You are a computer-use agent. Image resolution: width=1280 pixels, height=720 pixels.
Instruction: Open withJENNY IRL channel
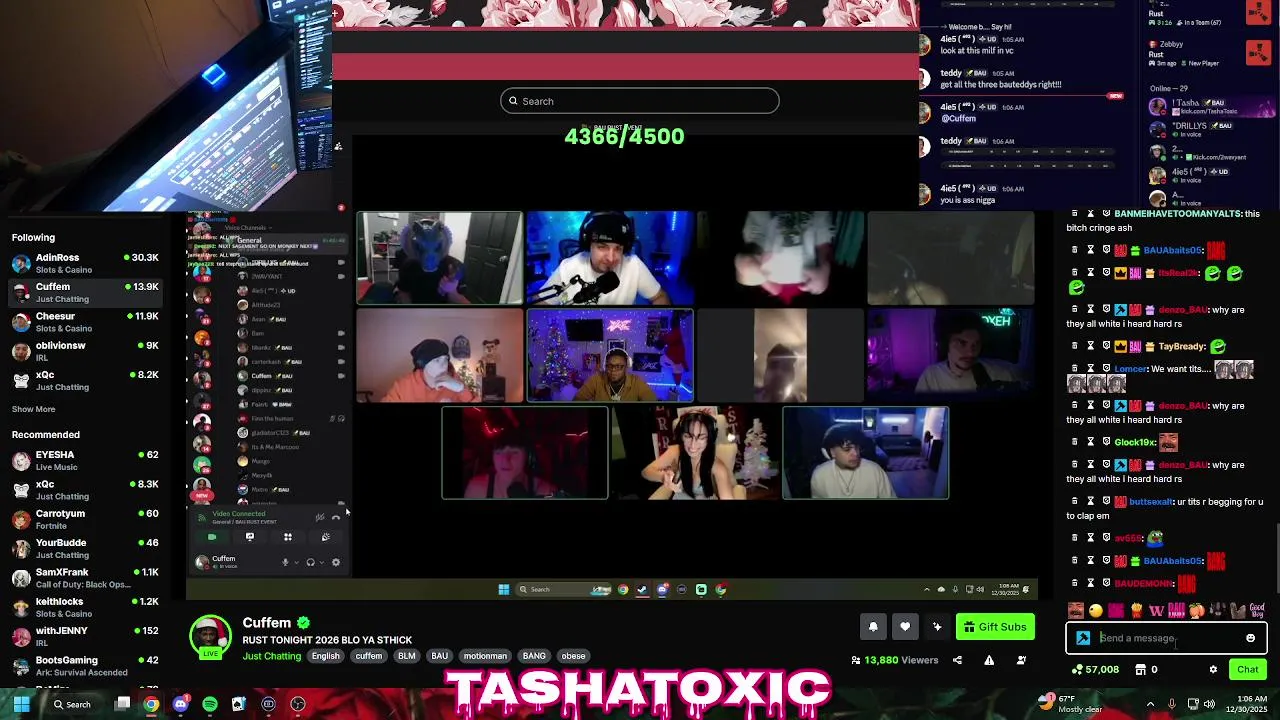[85, 636]
